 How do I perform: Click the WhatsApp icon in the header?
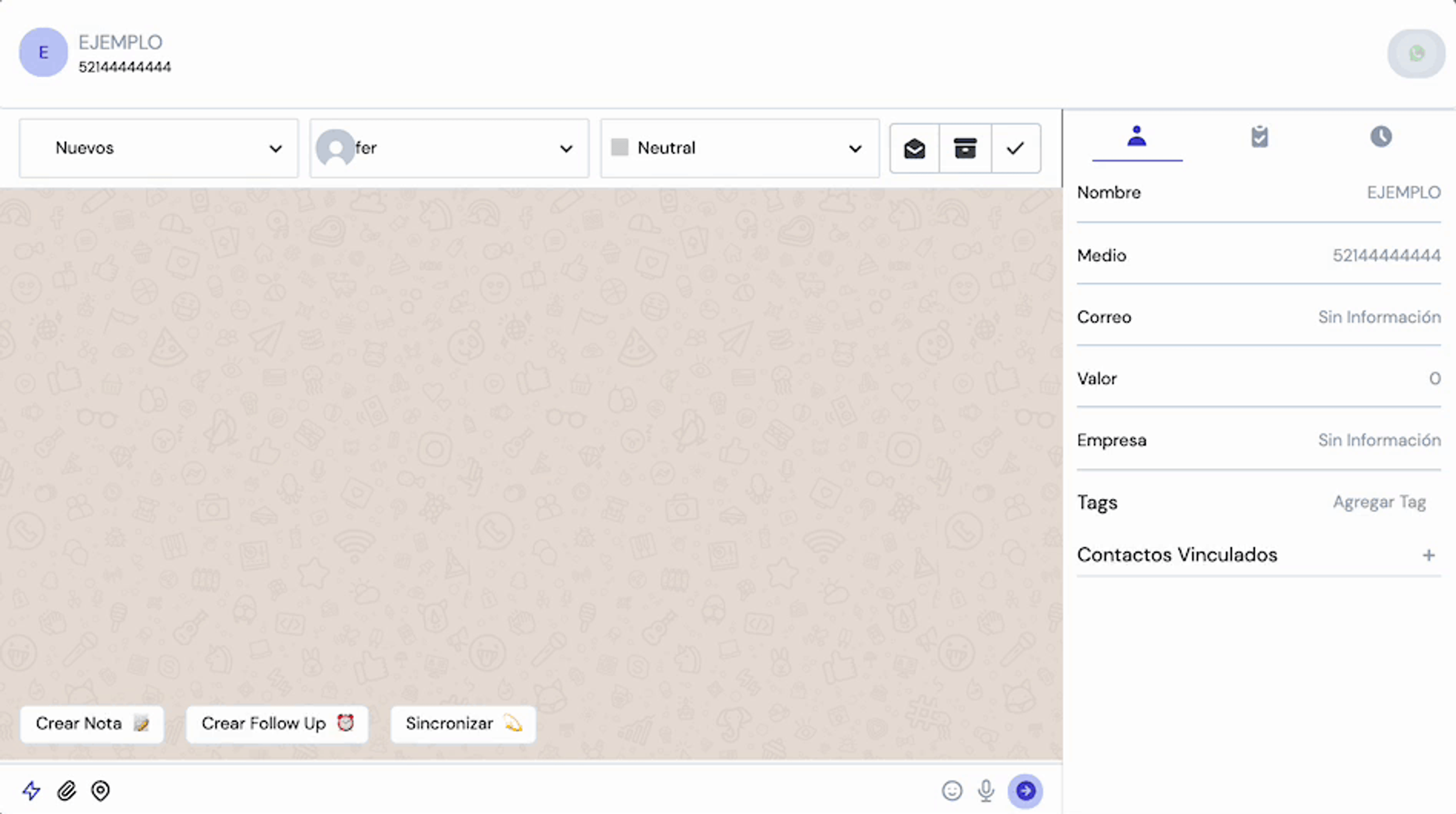(1417, 54)
